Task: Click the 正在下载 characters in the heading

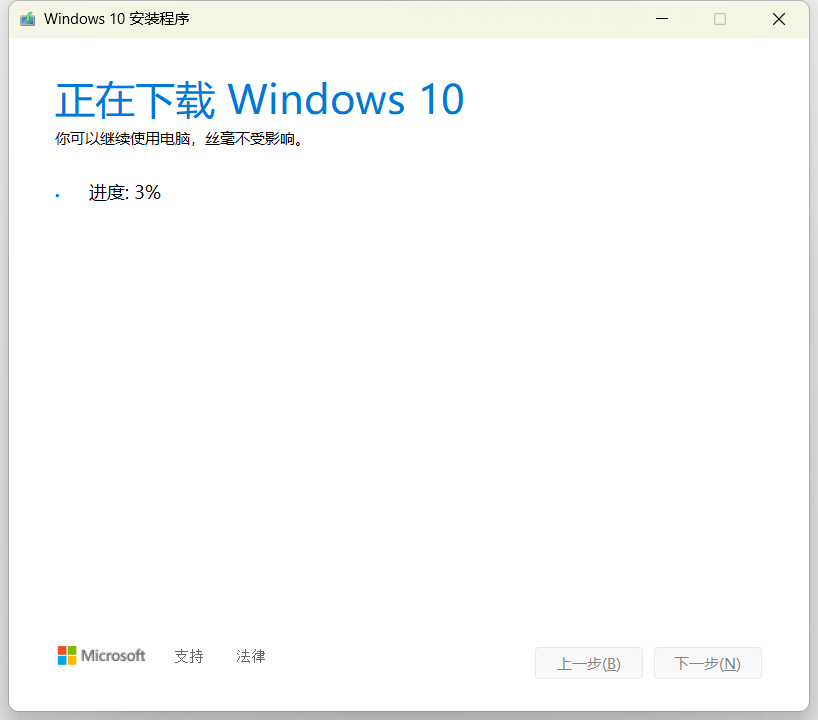Action: 135,100
